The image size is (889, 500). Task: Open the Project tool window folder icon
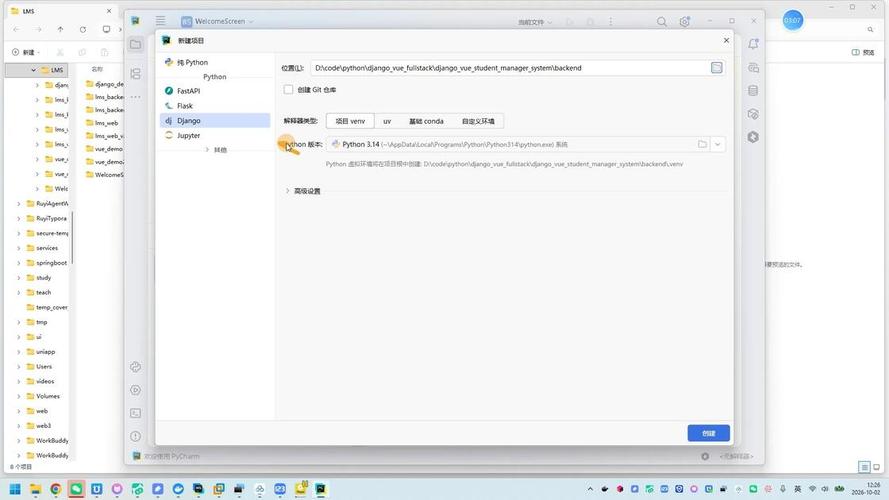click(136, 44)
